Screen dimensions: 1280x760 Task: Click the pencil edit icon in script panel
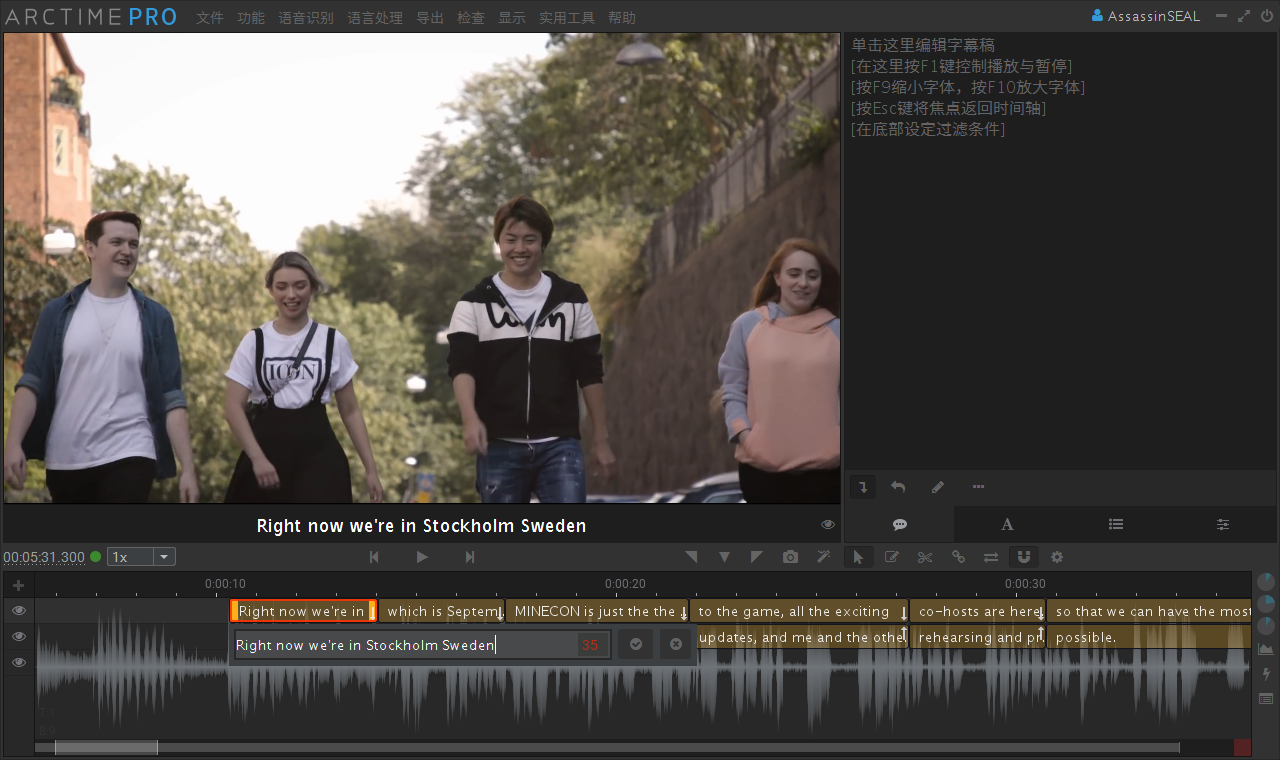(937, 487)
